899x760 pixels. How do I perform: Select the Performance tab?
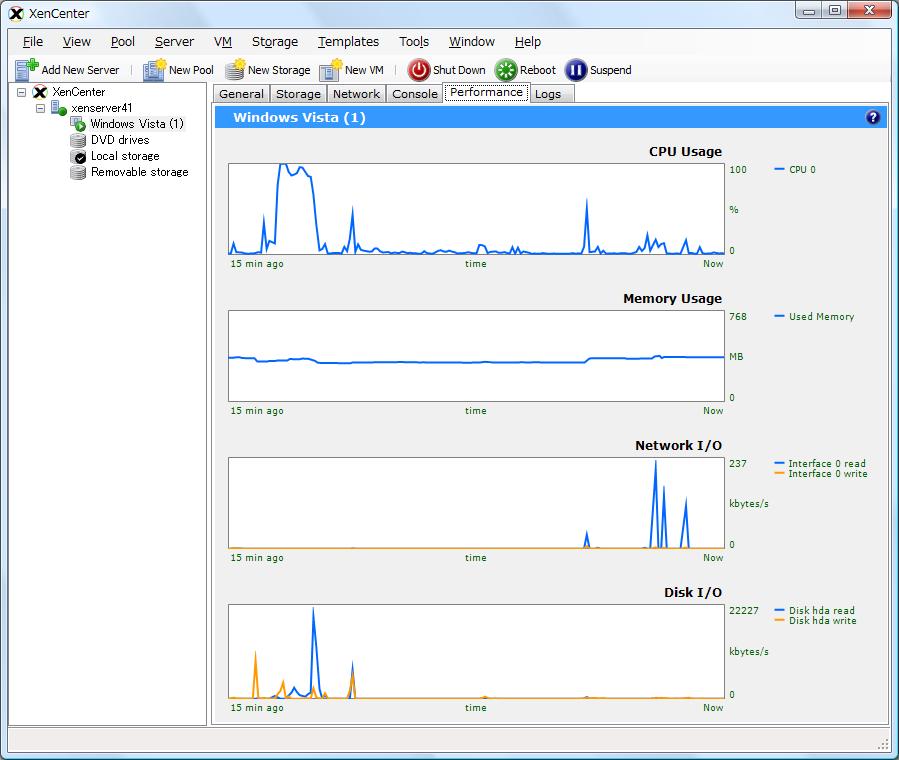[486, 92]
